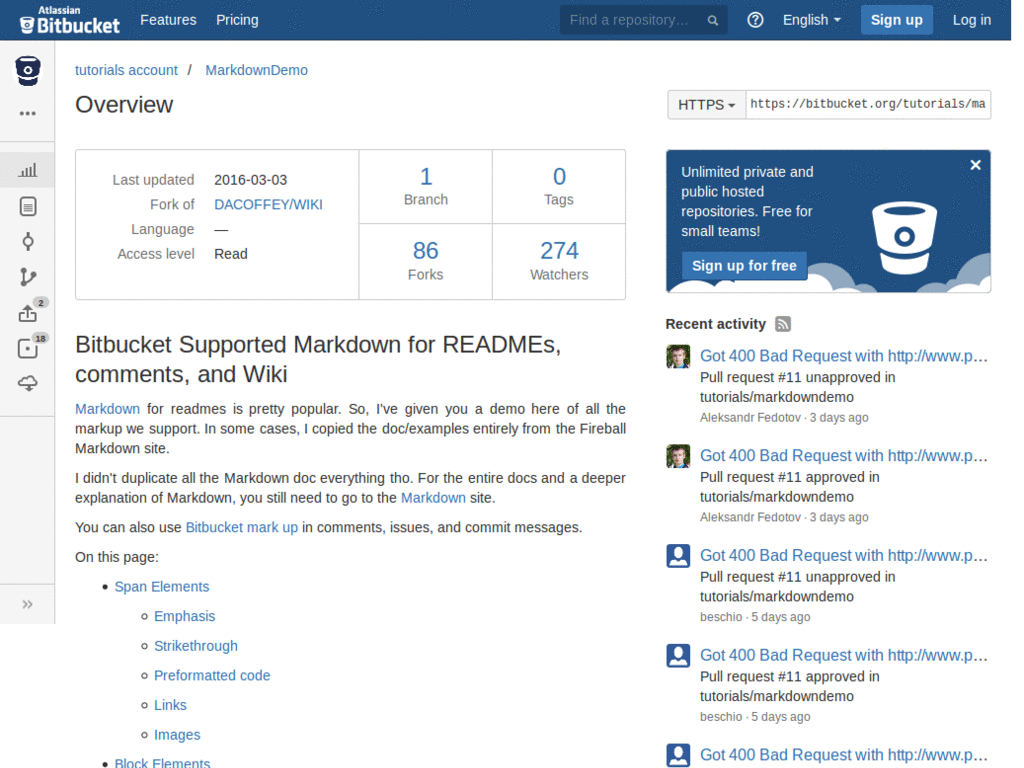Click beschio avatar on approved entry
This screenshot has width=1024, height=768.
pos(678,656)
